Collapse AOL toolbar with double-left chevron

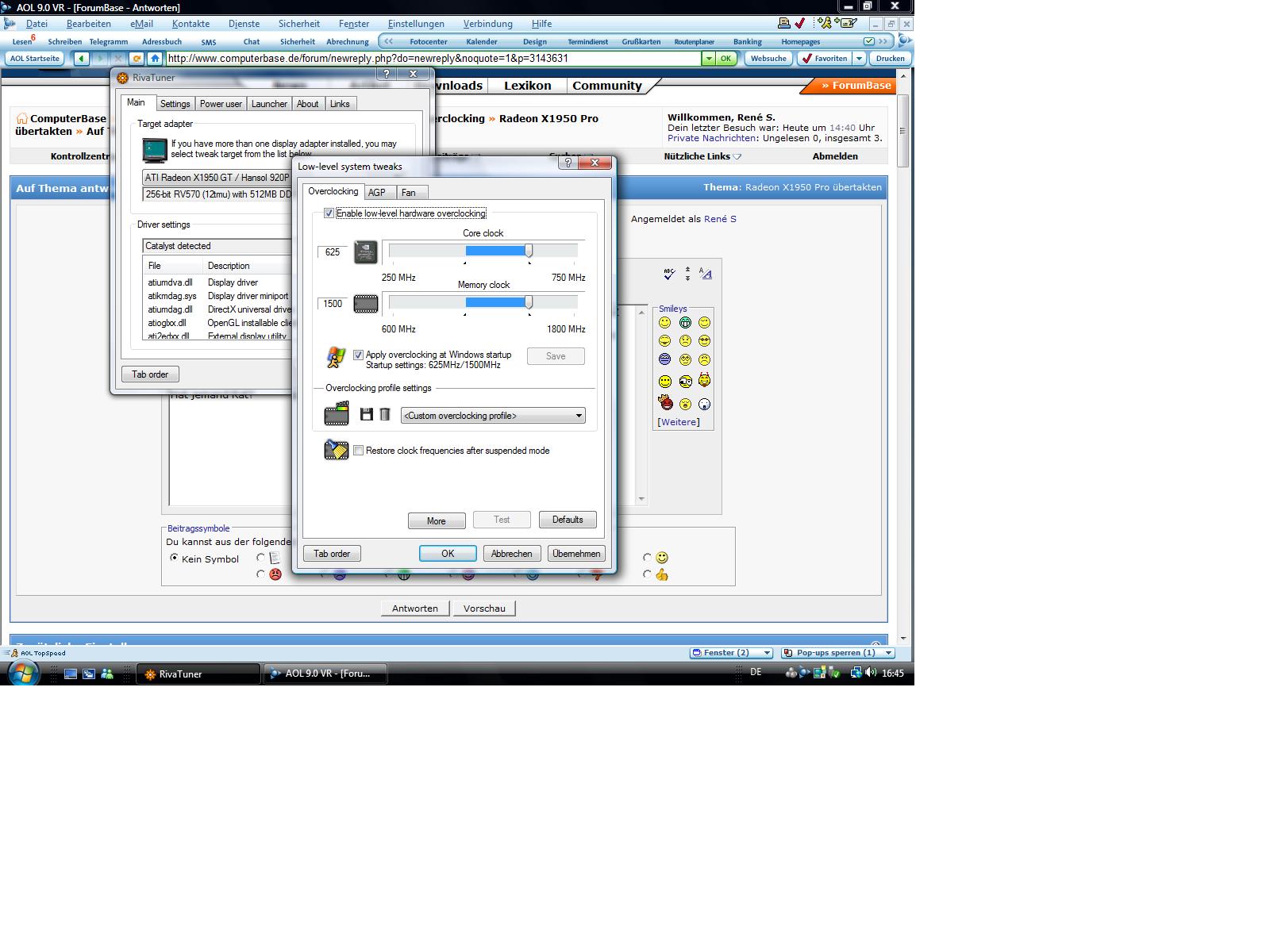pyautogui.click(x=388, y=41)
